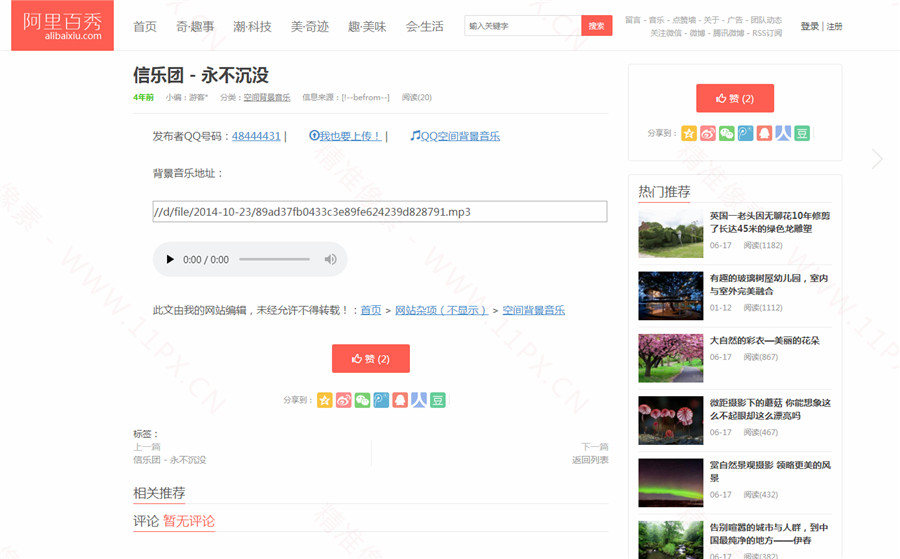Share to QQ penguin icon below the article
This screenshot has height=559, width=900.
(400, 400)
